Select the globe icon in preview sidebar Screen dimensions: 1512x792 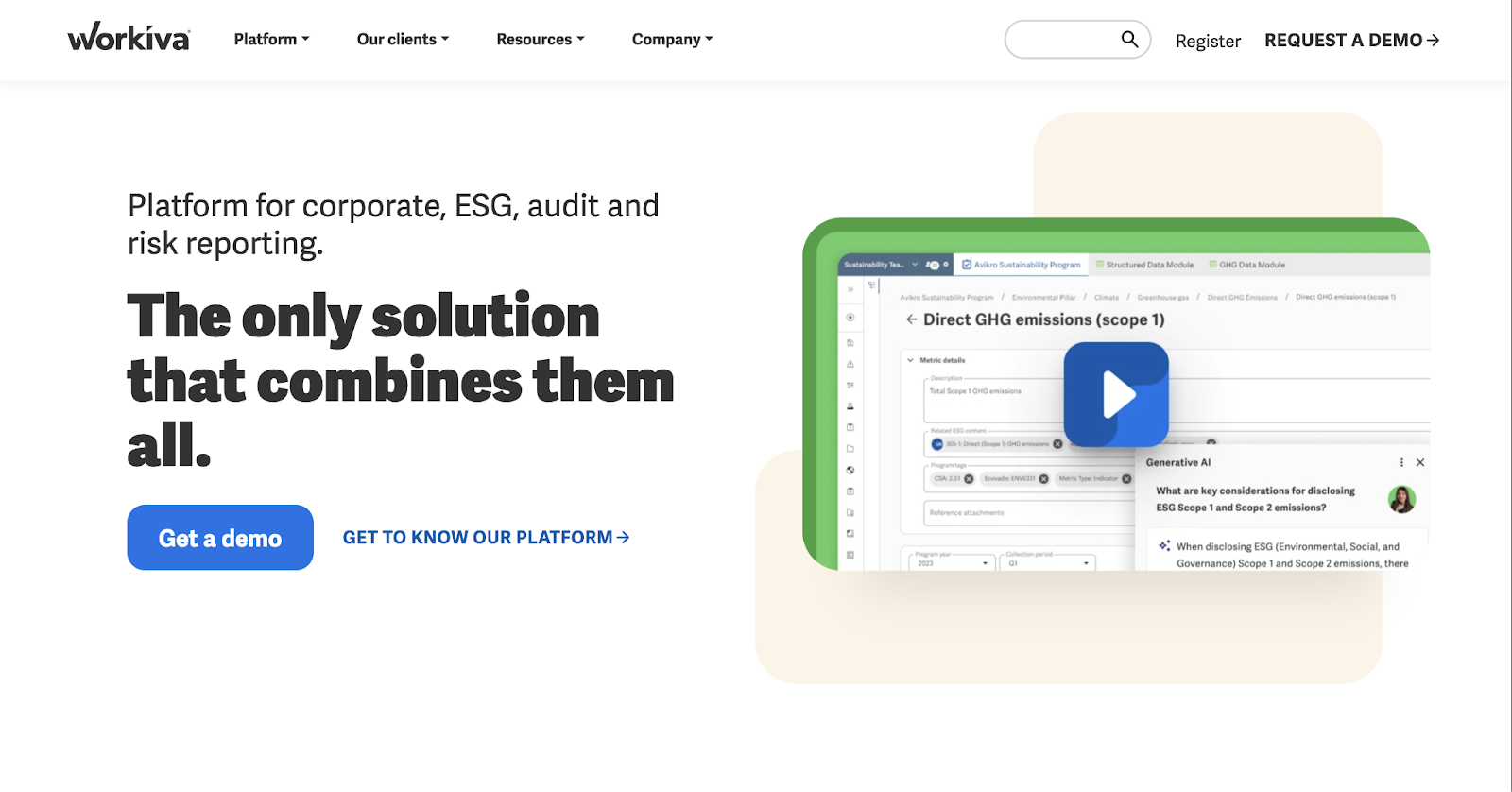coord(850,470)
